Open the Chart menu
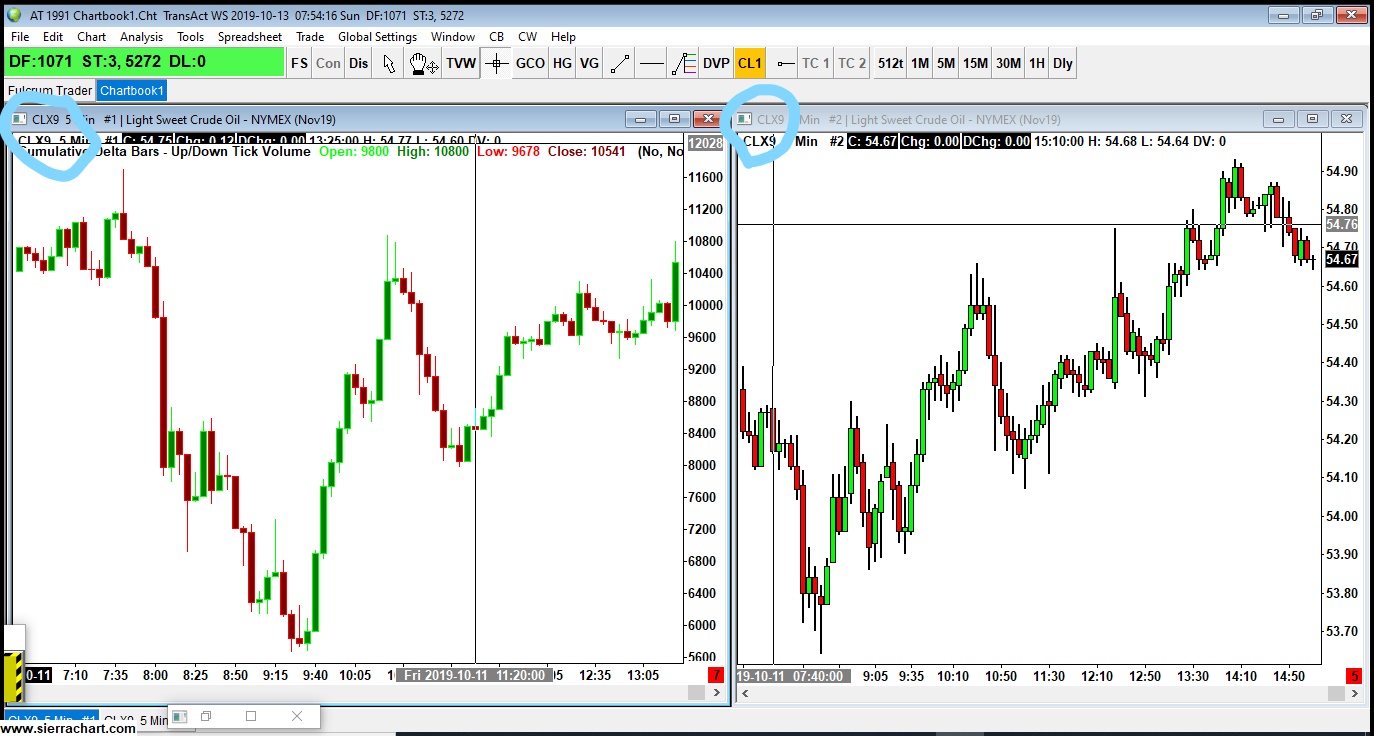This screenshot has width=1374, height=736. click(91, 37)
